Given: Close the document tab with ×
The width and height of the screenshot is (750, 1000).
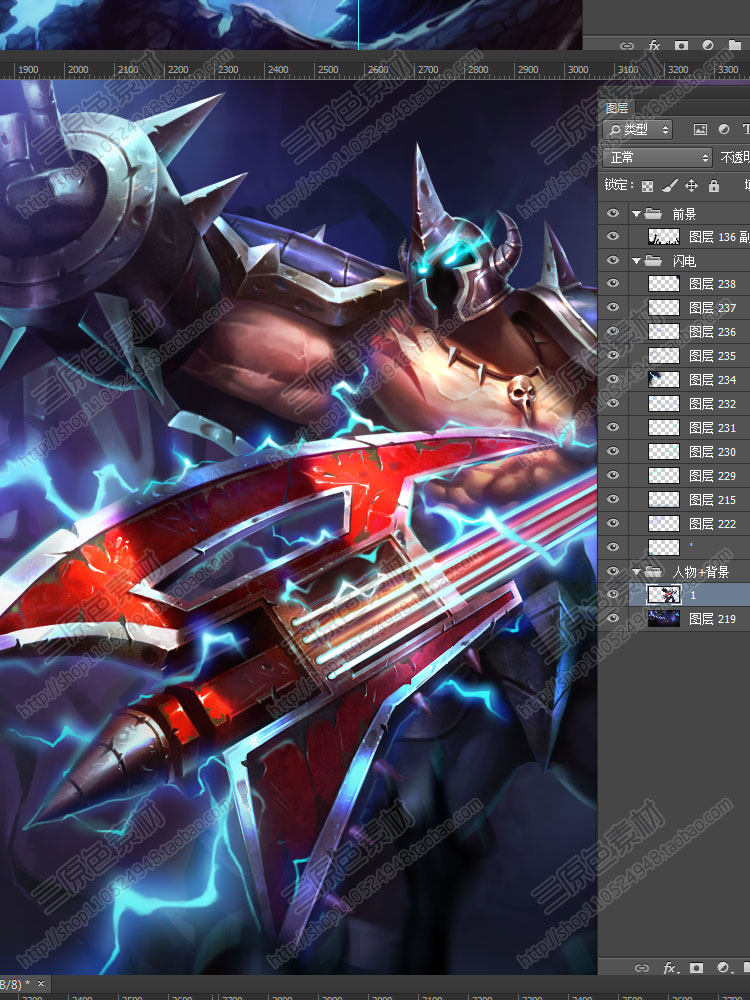Looking at the screenshot, I should (41, 983).
